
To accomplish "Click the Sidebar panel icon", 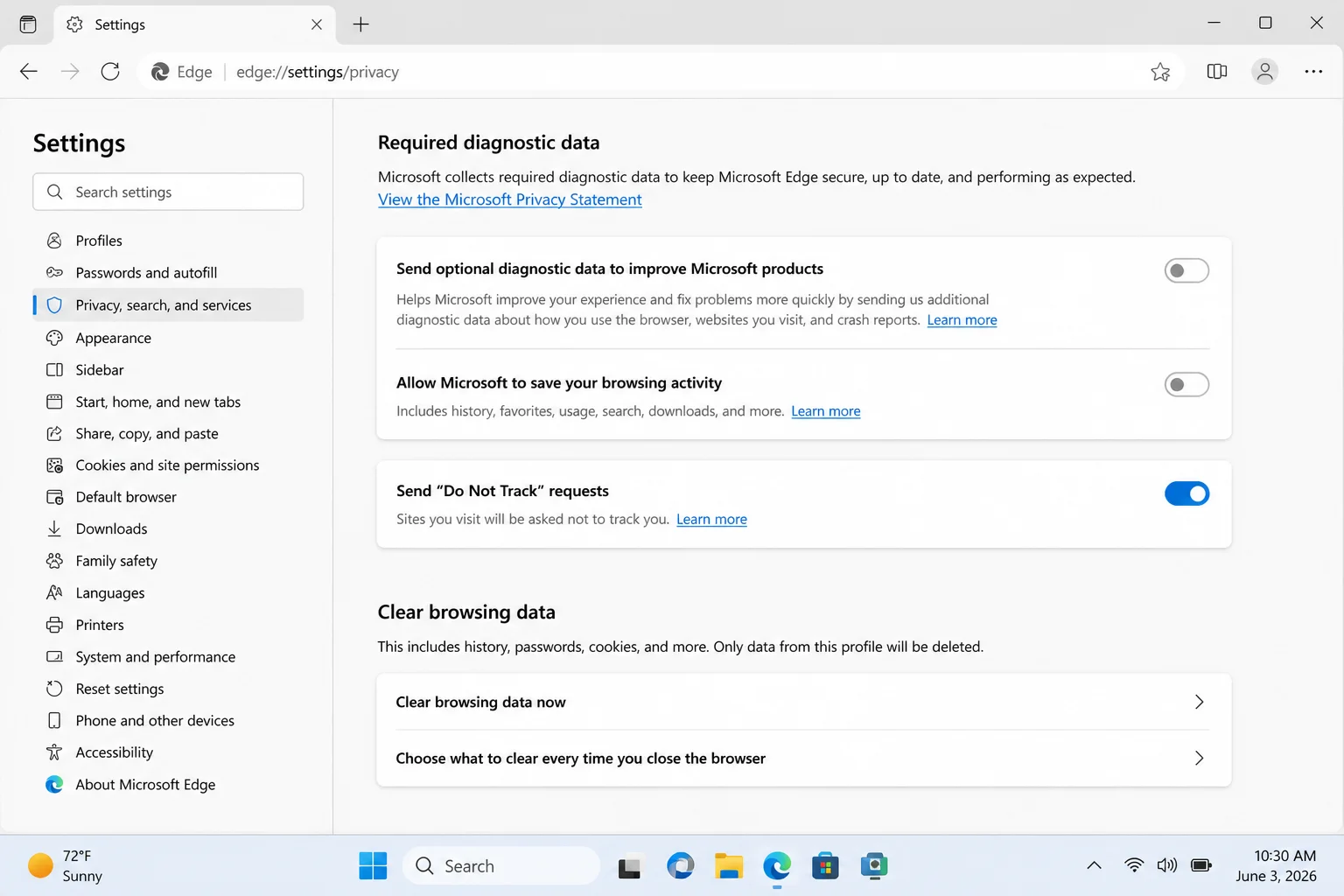I will click(54, 370).
